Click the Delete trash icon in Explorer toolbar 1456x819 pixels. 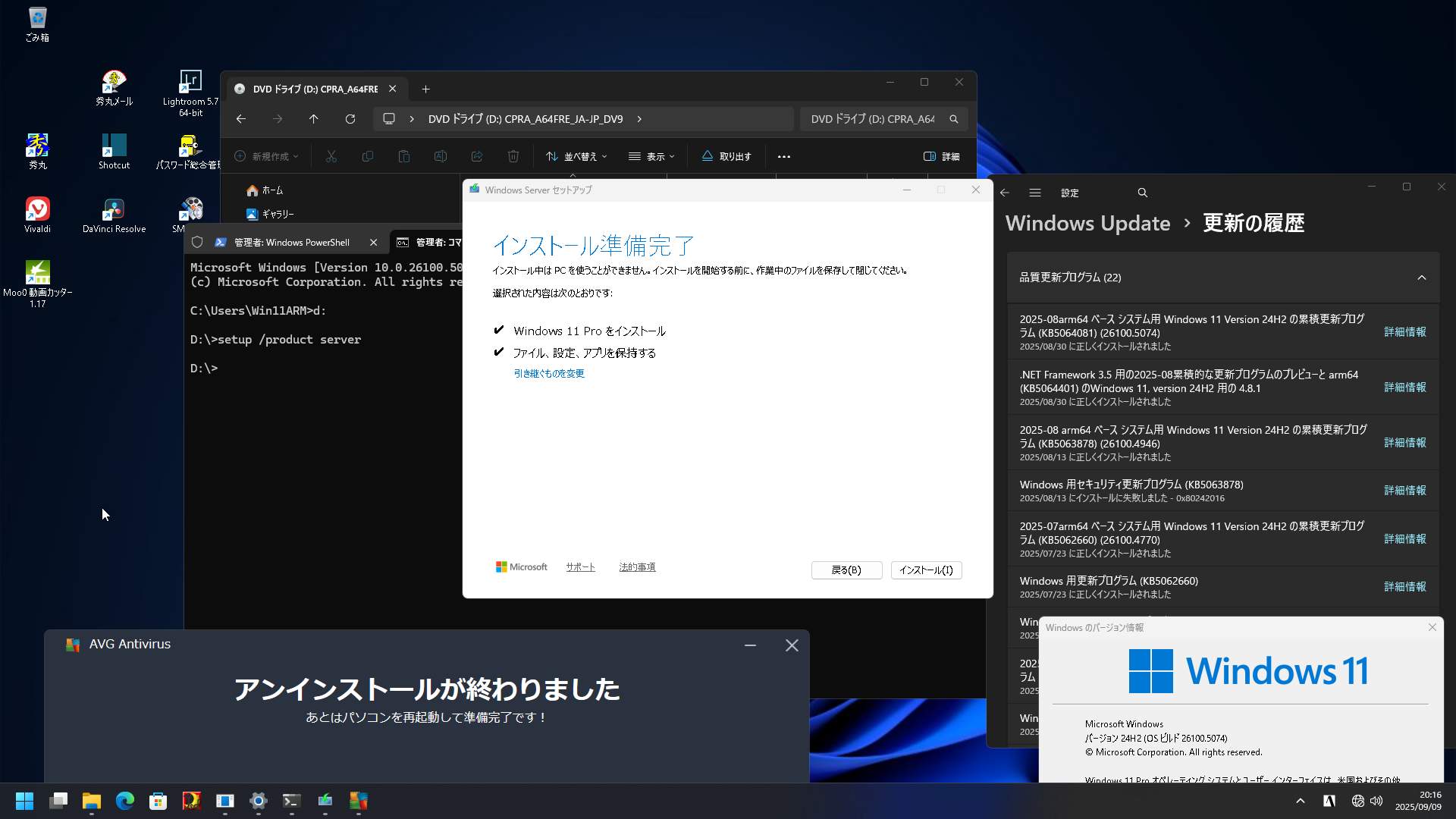point(513,156)
